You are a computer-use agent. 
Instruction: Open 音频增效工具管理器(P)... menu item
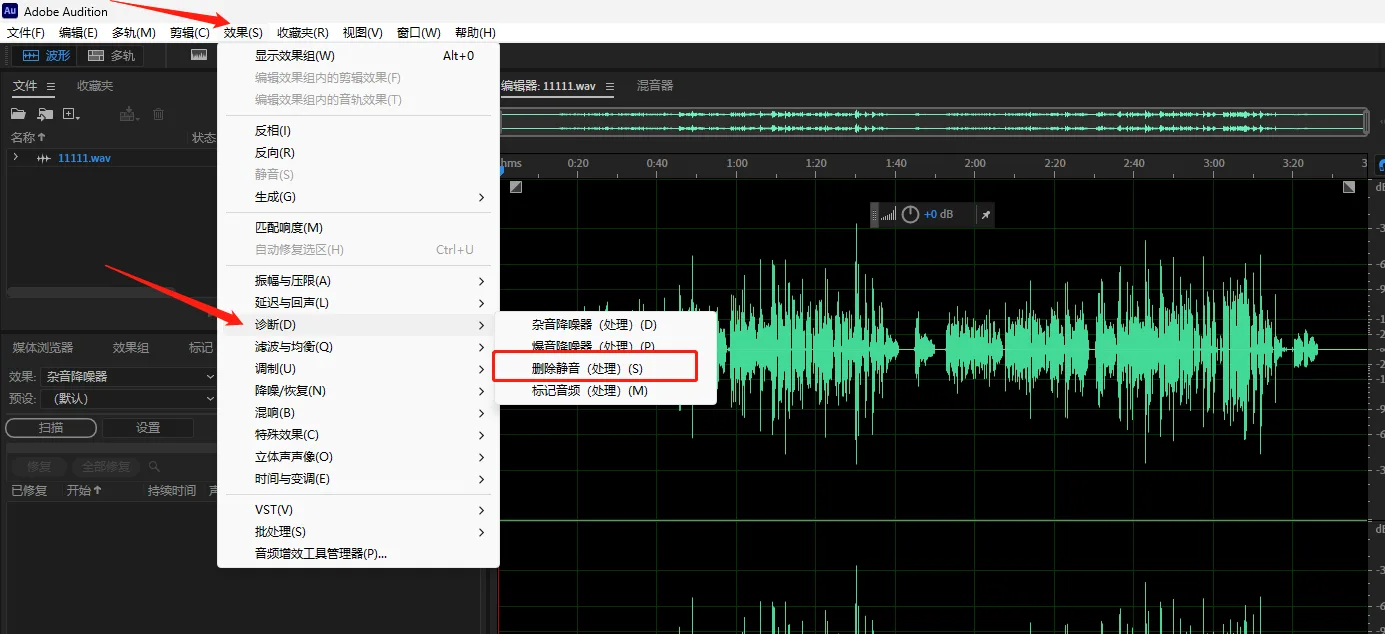coord(358,554)
